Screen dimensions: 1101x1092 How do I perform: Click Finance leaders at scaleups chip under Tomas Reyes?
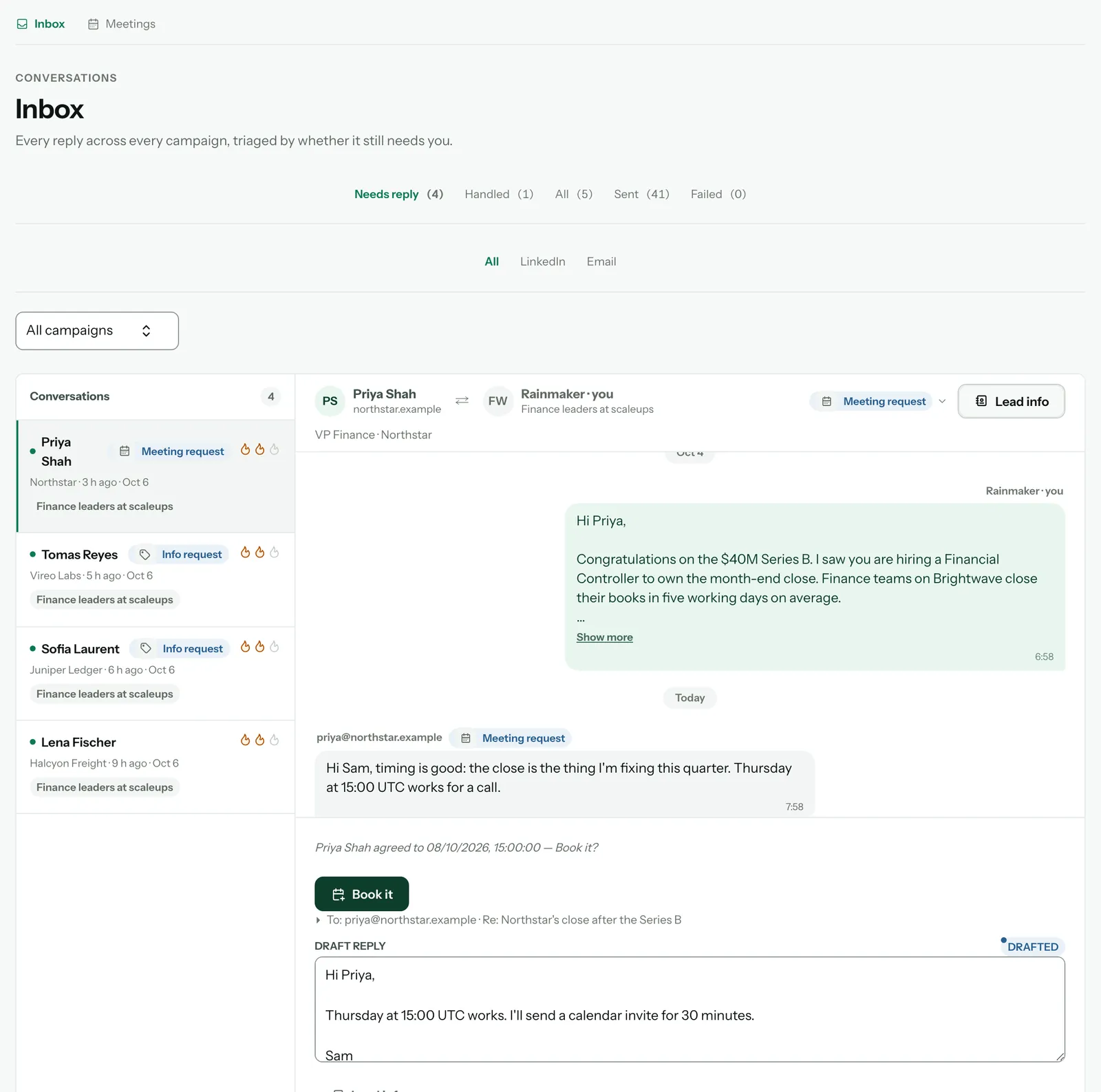105,600
